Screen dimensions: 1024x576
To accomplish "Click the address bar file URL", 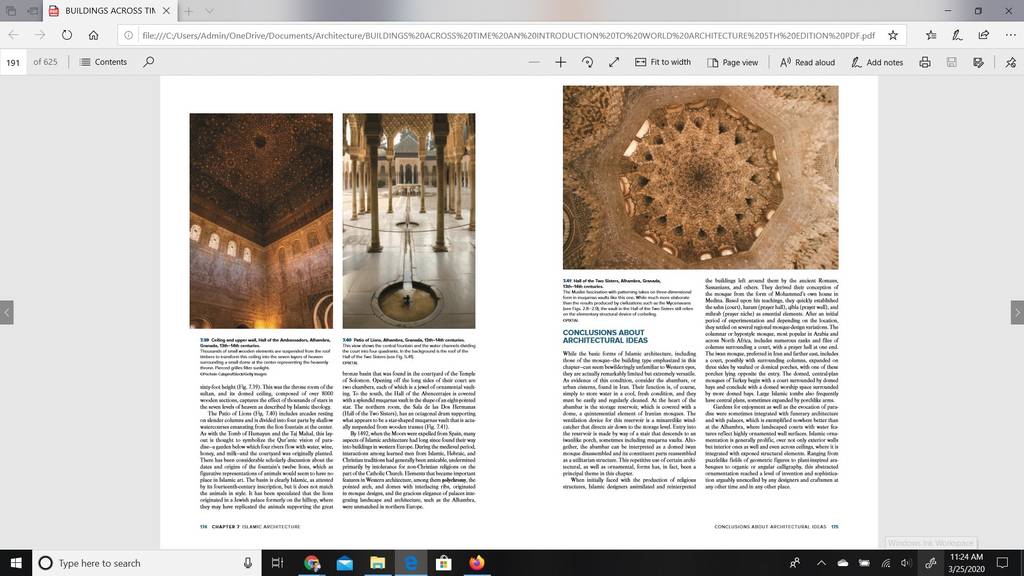I will click(x=508, y=35).
